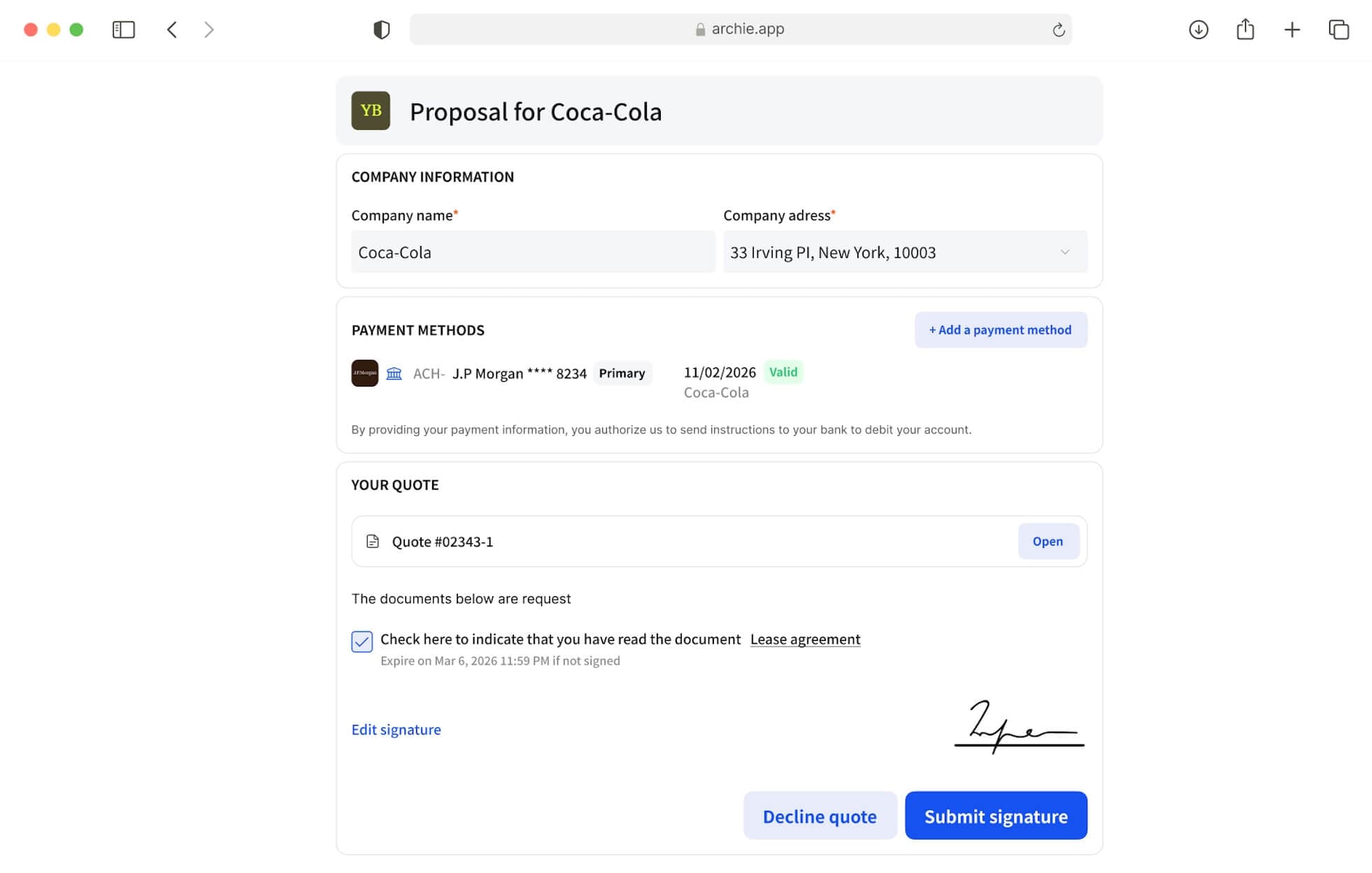Open the Downloads icon in the browser toolbar

(1198, 29)
